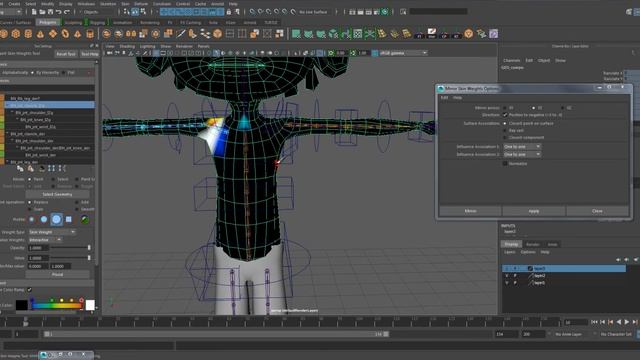Viewport: 640px width, 360px height.
Task: Step back one frame button
Action: tap(603, 322)
